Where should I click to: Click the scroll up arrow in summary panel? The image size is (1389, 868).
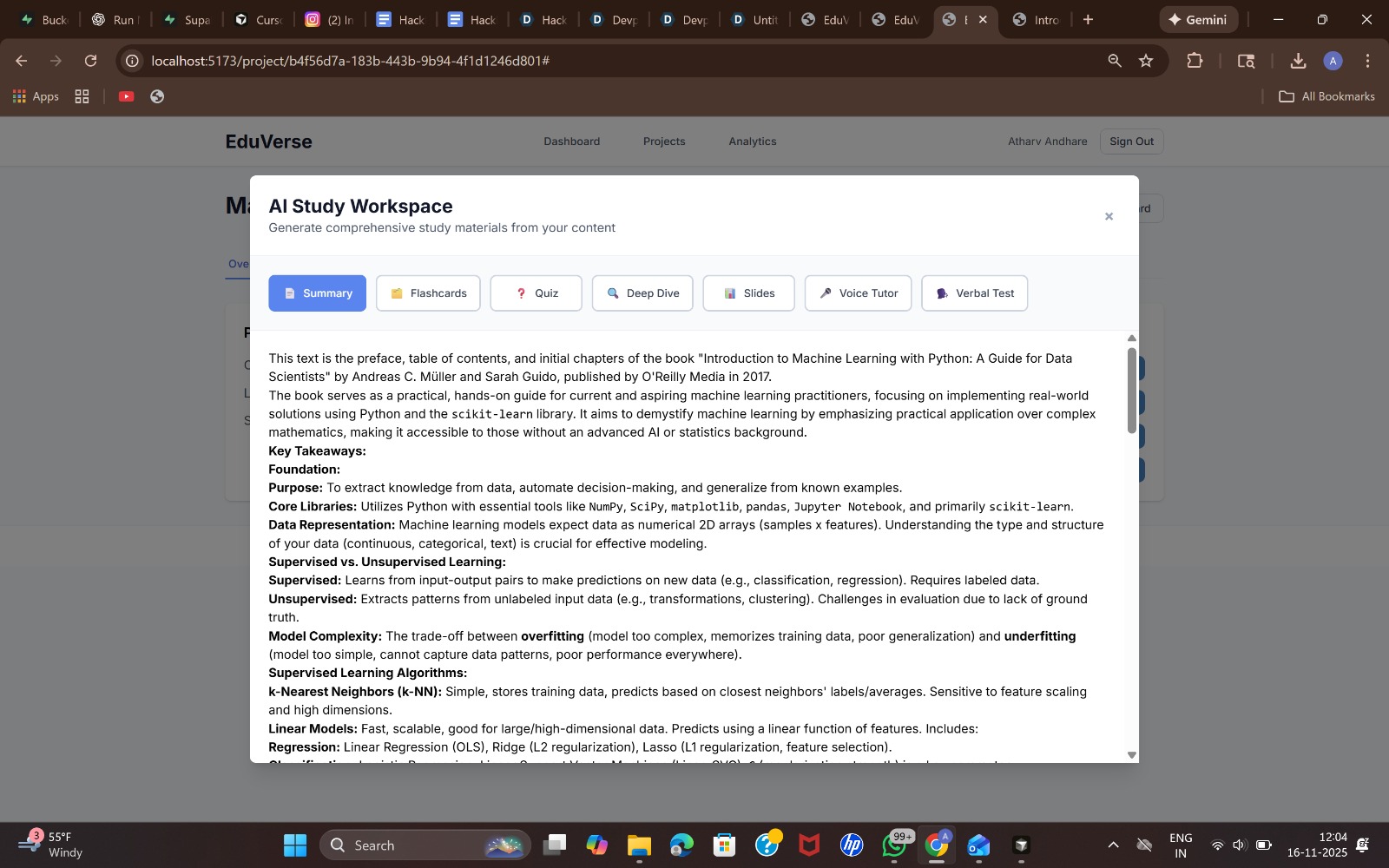[1131, 338]
